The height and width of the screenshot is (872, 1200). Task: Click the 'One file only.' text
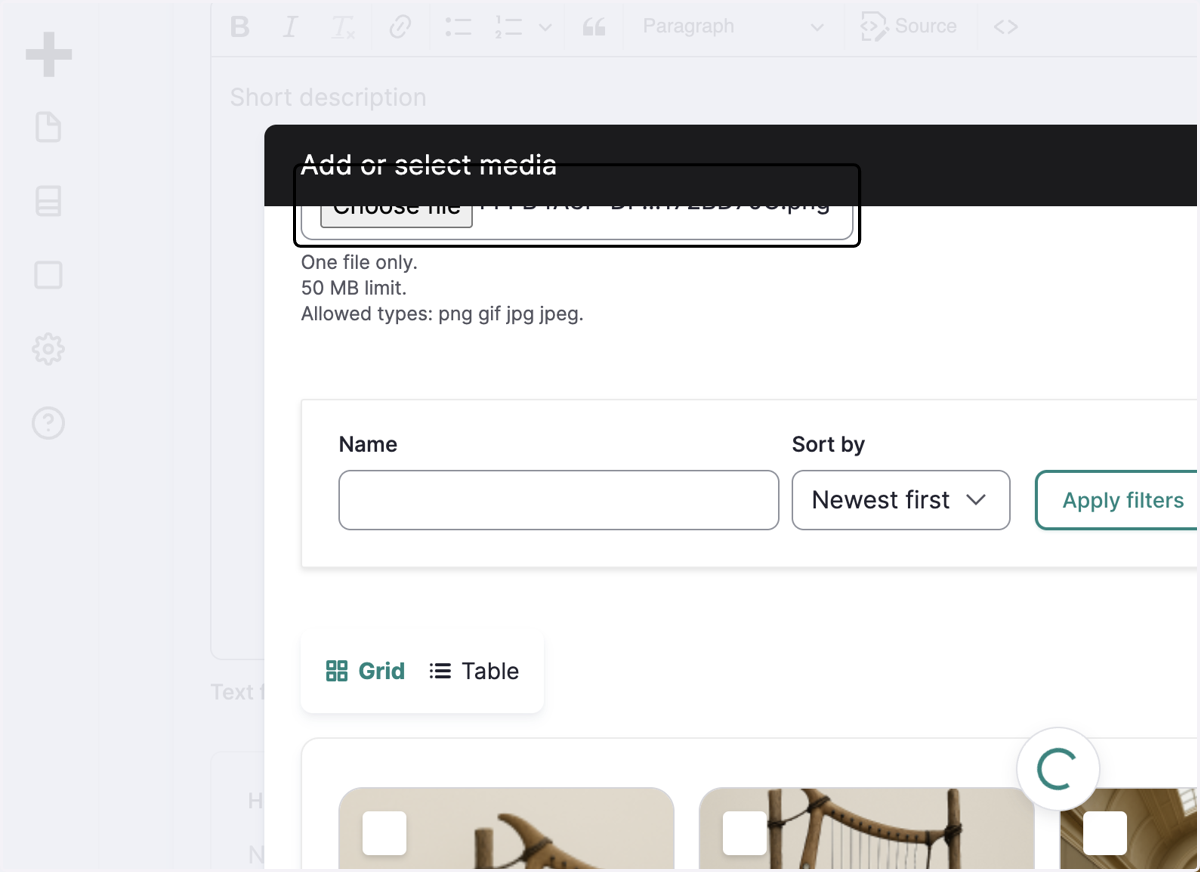pos(359,263)
